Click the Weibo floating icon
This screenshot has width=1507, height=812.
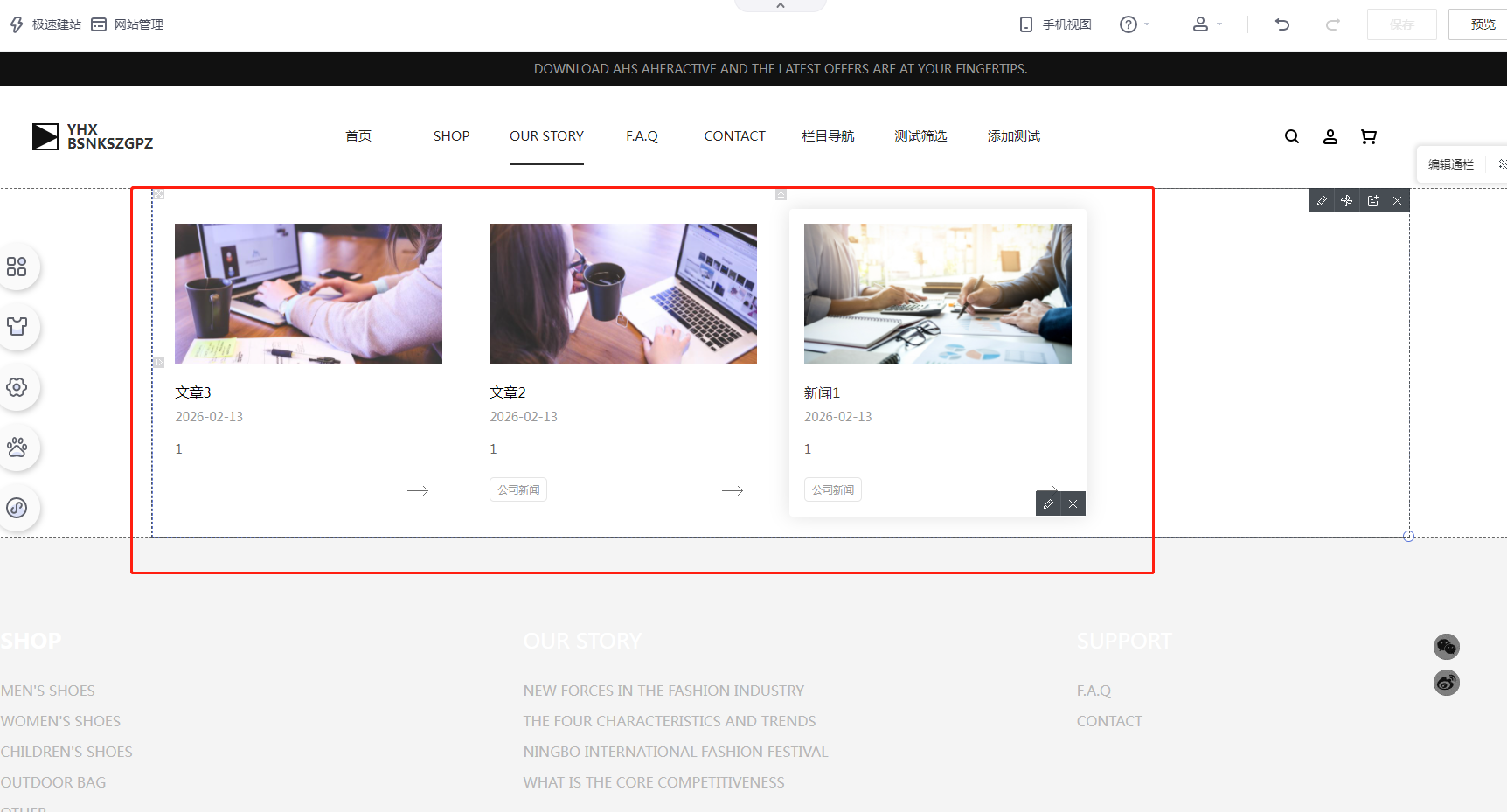[x=1447, y=683]
